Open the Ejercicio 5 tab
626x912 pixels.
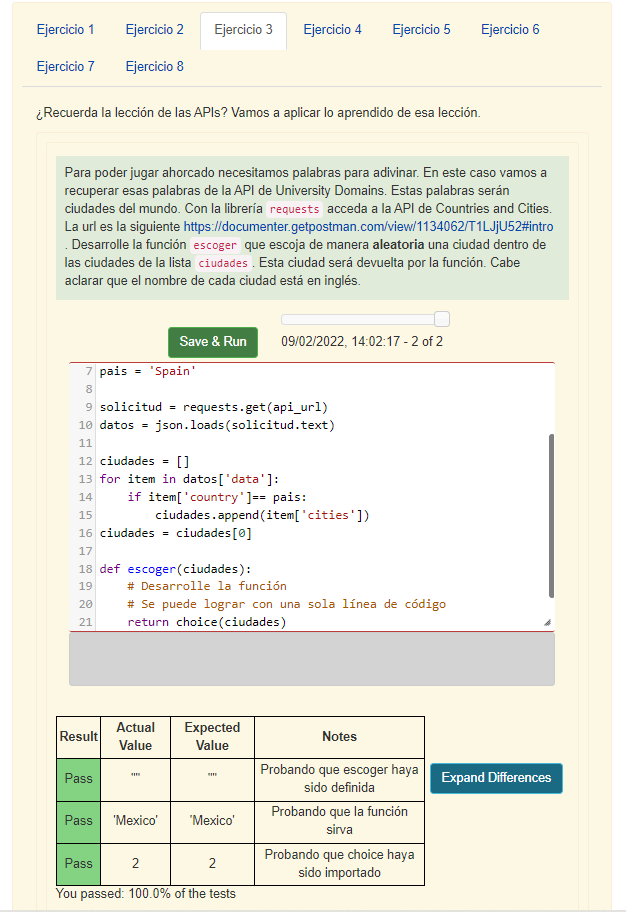click(x=421, y=30)
